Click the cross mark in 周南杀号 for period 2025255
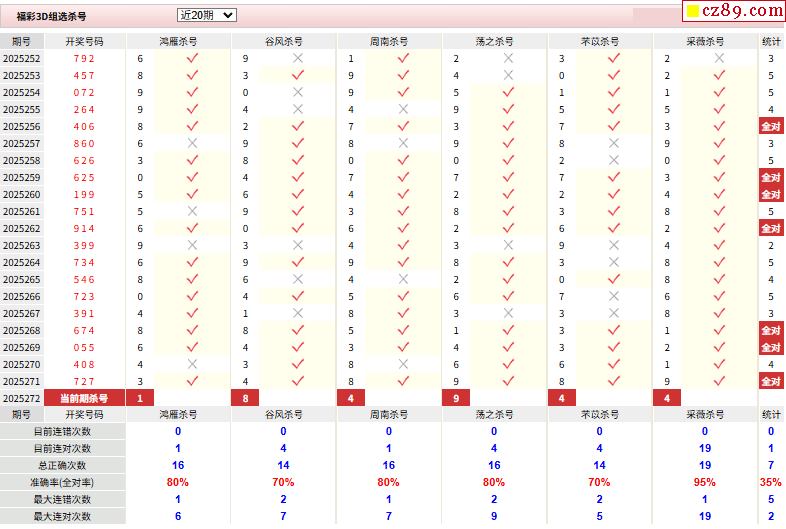 click(x=403, y=110)
